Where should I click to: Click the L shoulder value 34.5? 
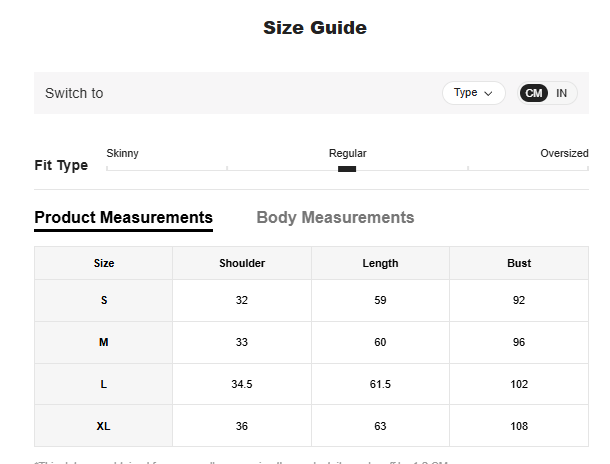[x=242, y=384]
